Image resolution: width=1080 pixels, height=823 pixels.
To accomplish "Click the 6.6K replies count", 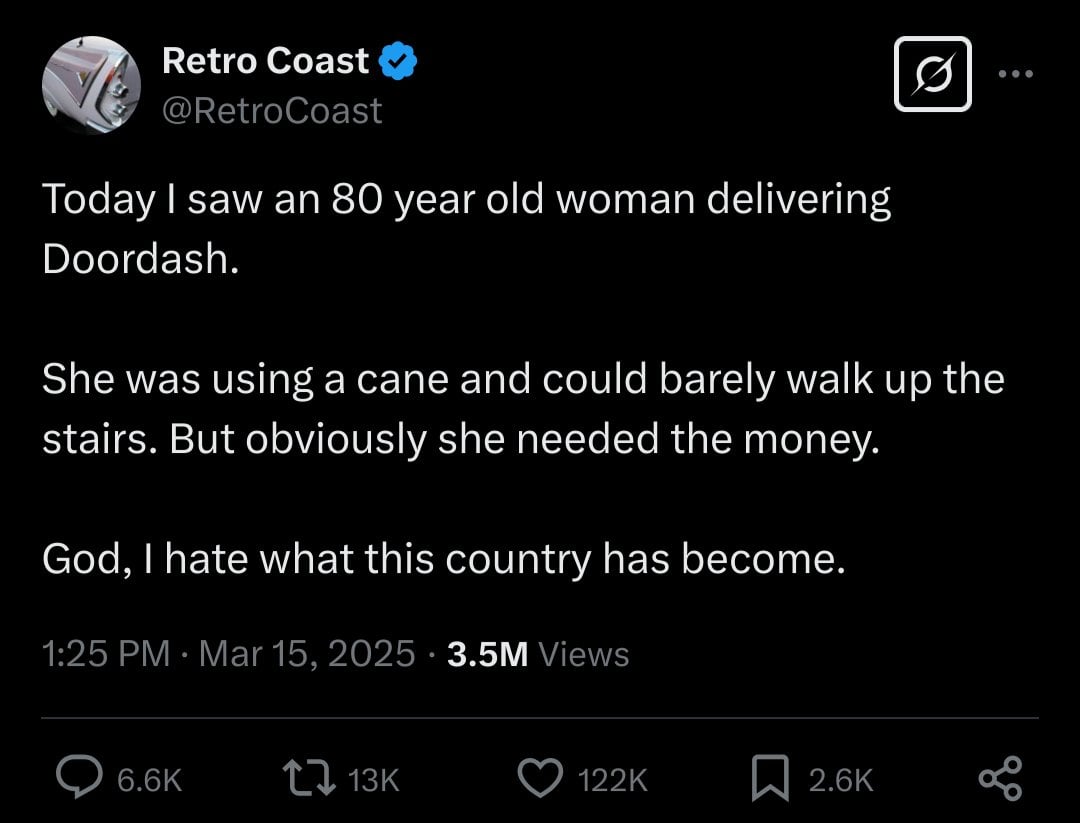I will [150, 780].
